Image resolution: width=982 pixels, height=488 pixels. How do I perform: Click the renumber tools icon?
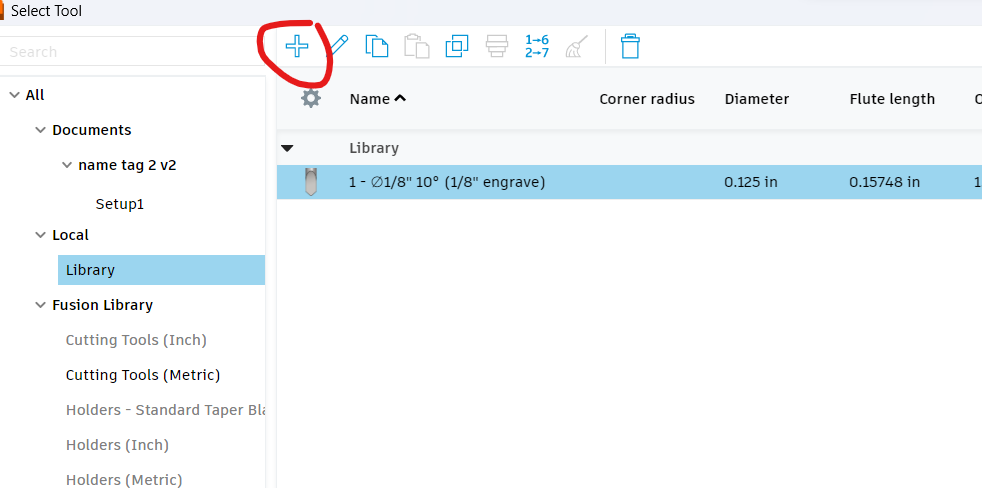[537, 46]
